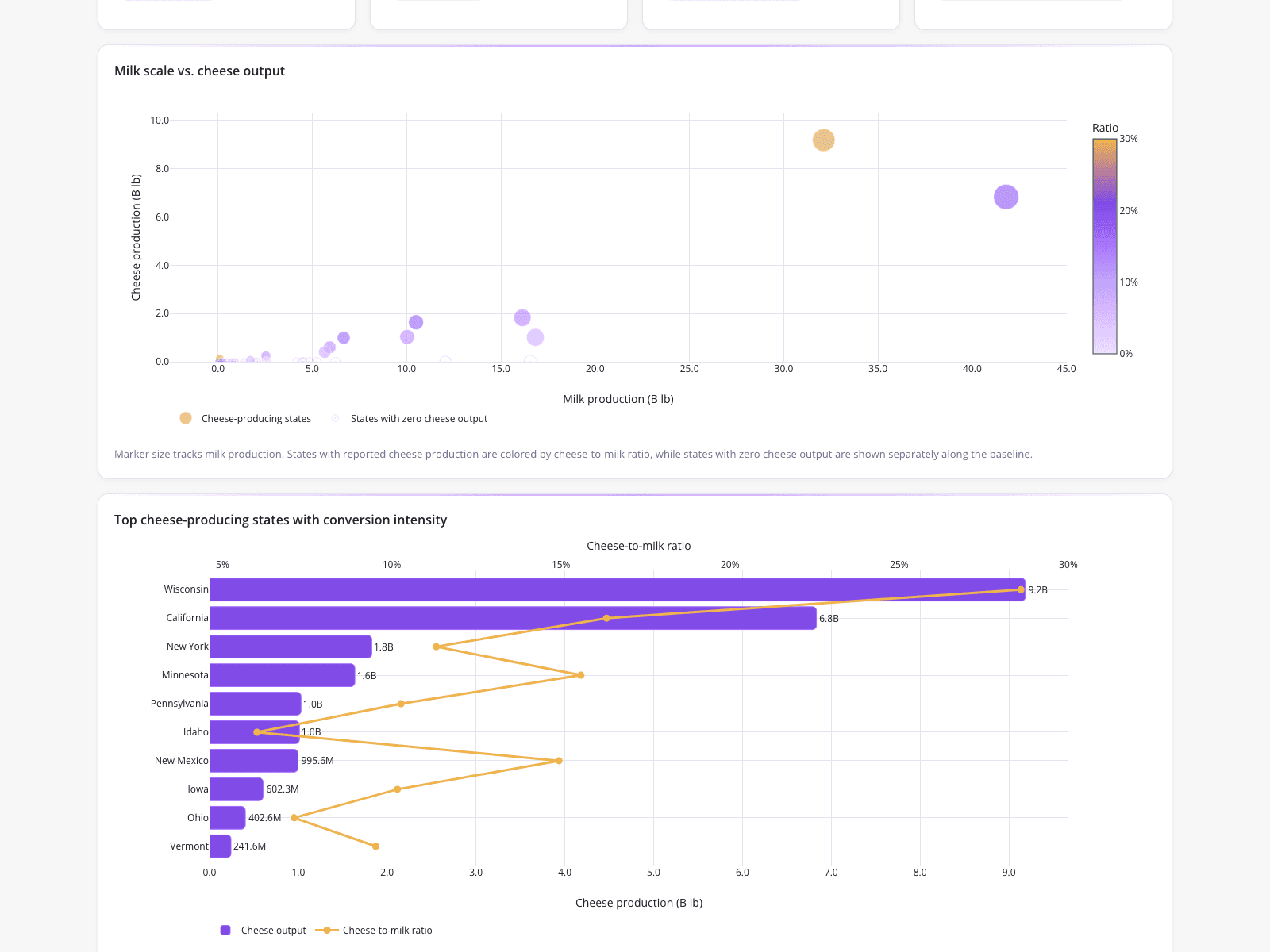Click the 'New Mexico' axis label
1270x952 pixels.
pyautogui.click(x=182, y=761)
